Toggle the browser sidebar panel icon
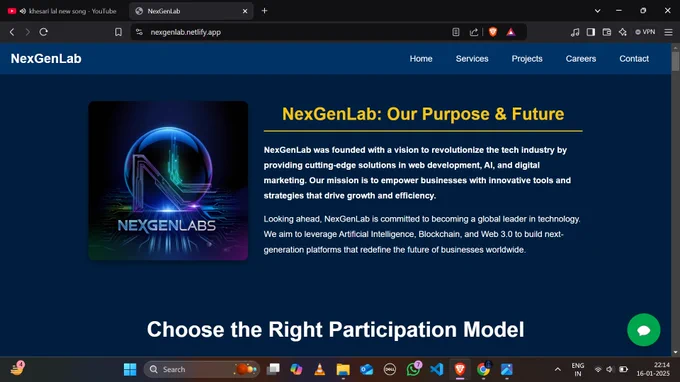This screenshot has height=382, width=680. 591,32
